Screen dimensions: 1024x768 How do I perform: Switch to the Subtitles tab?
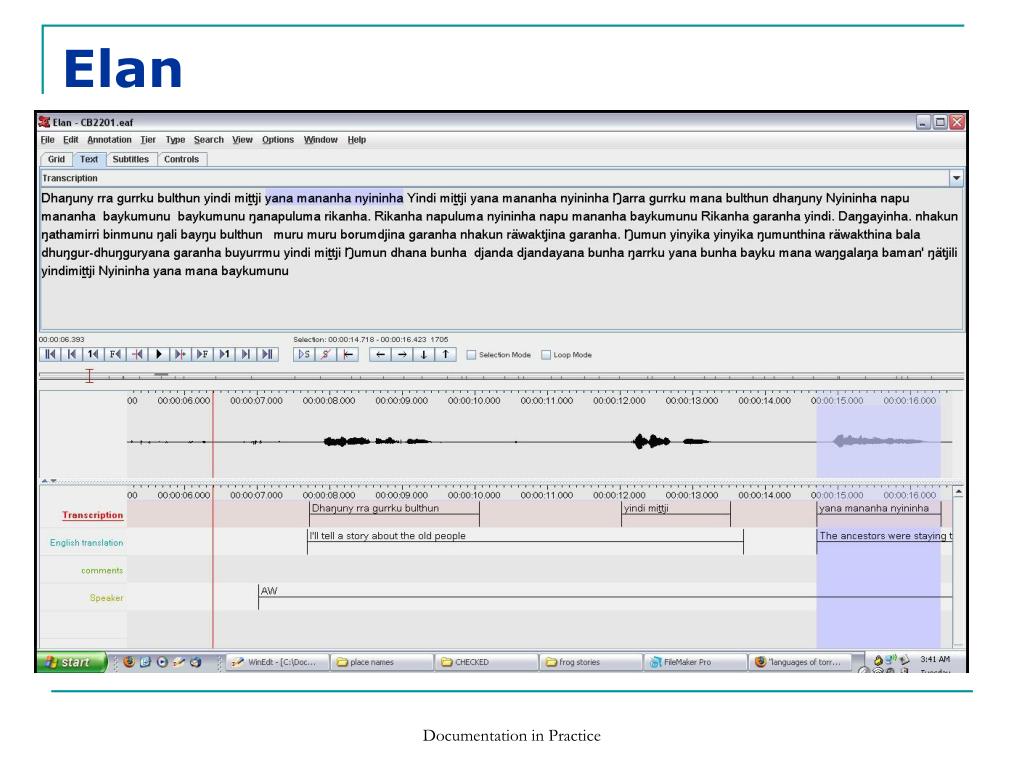(131, 159)
